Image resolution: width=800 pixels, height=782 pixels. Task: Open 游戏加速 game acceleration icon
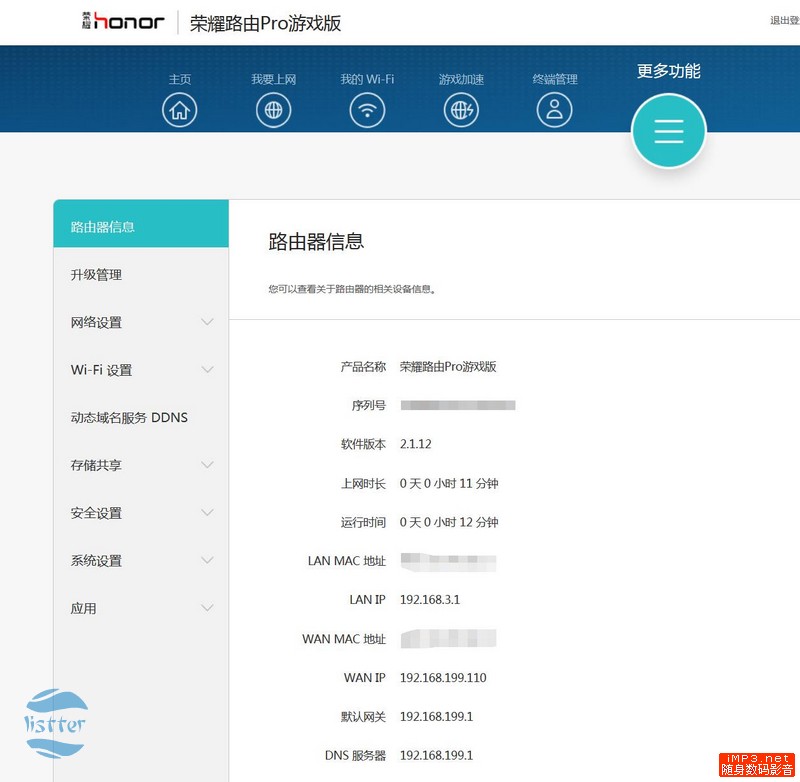pyautogui.click(x=461, y=110)
